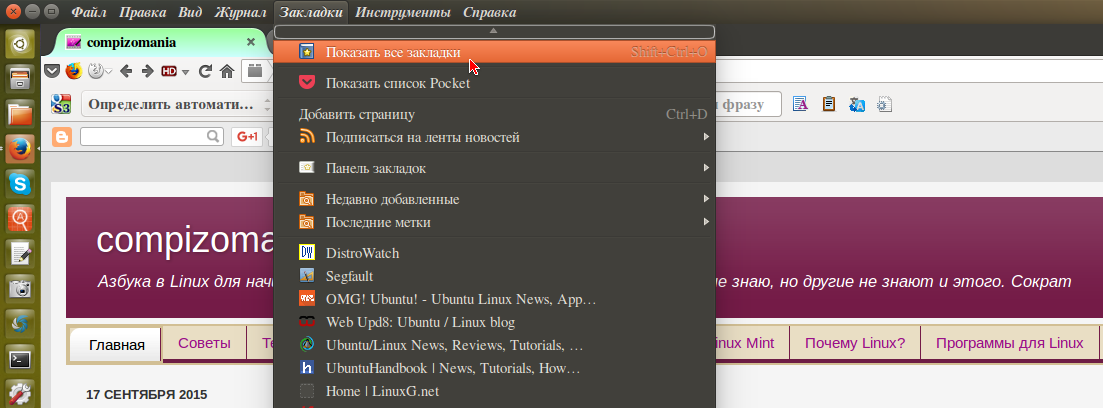This screenshot has height=408, width=1103.
Task: Click the Firefox launcher icon
Action: [x=20, y=149]
